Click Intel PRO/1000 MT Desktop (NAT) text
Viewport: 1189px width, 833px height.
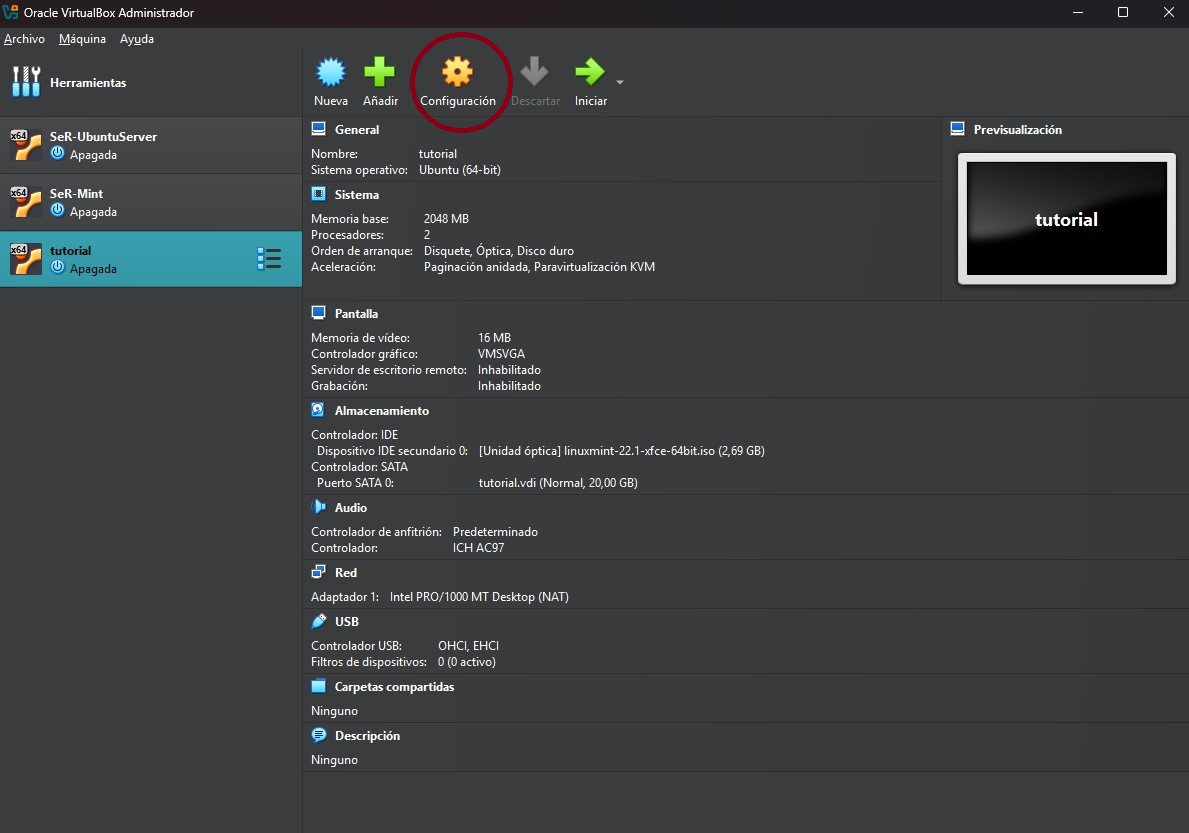[x=479, y=597]
